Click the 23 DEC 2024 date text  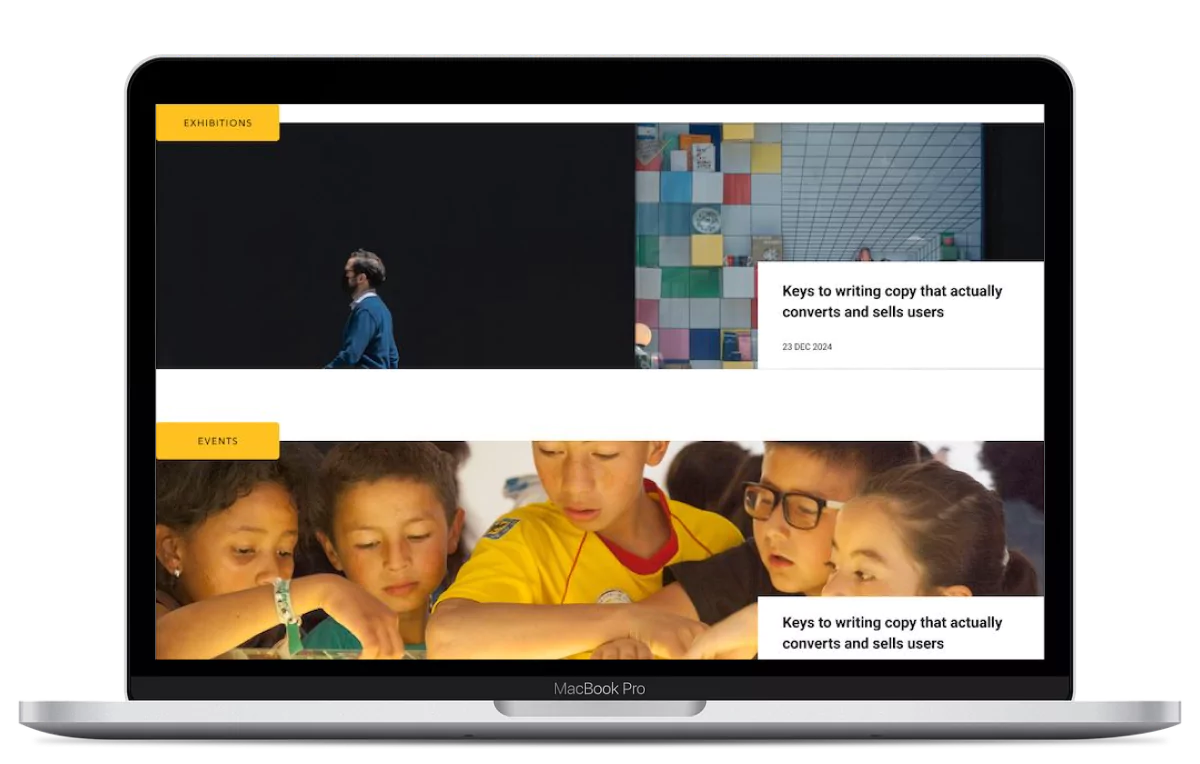(807, 347)
